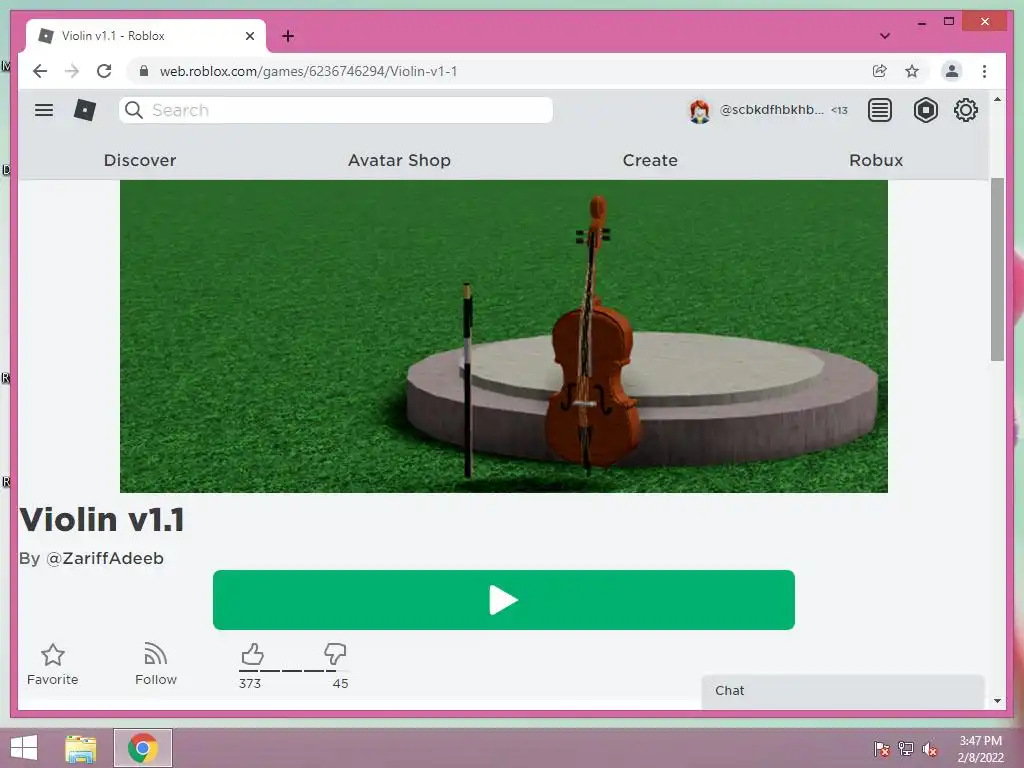The height and width of the screenshot is (768, 1024).
Task: Open the Windows Start menu
Action: pyautogui.click(x=24, y=748)
